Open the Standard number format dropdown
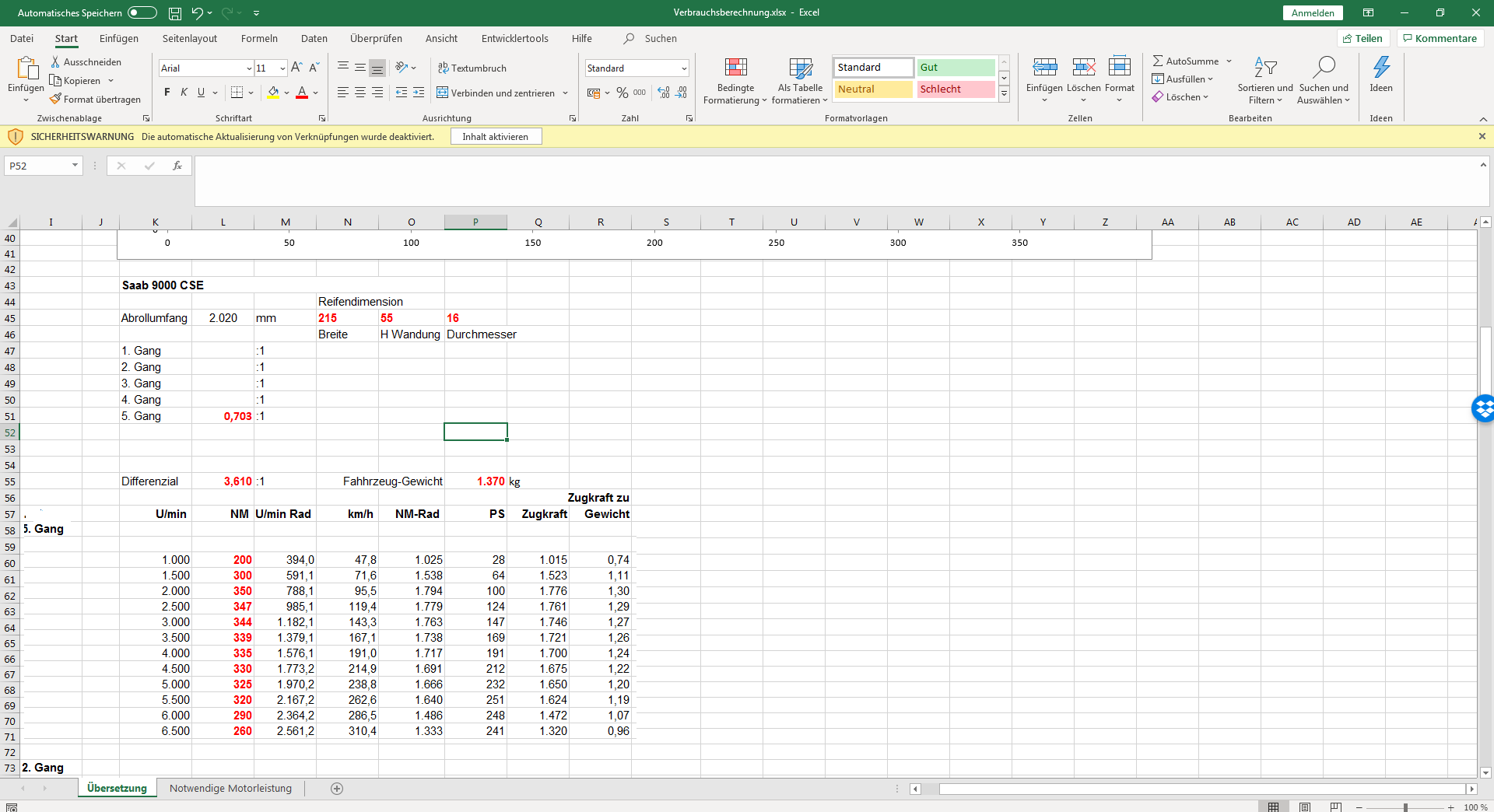The height and width of the screenshot is (812, 1494). [684, 68]
